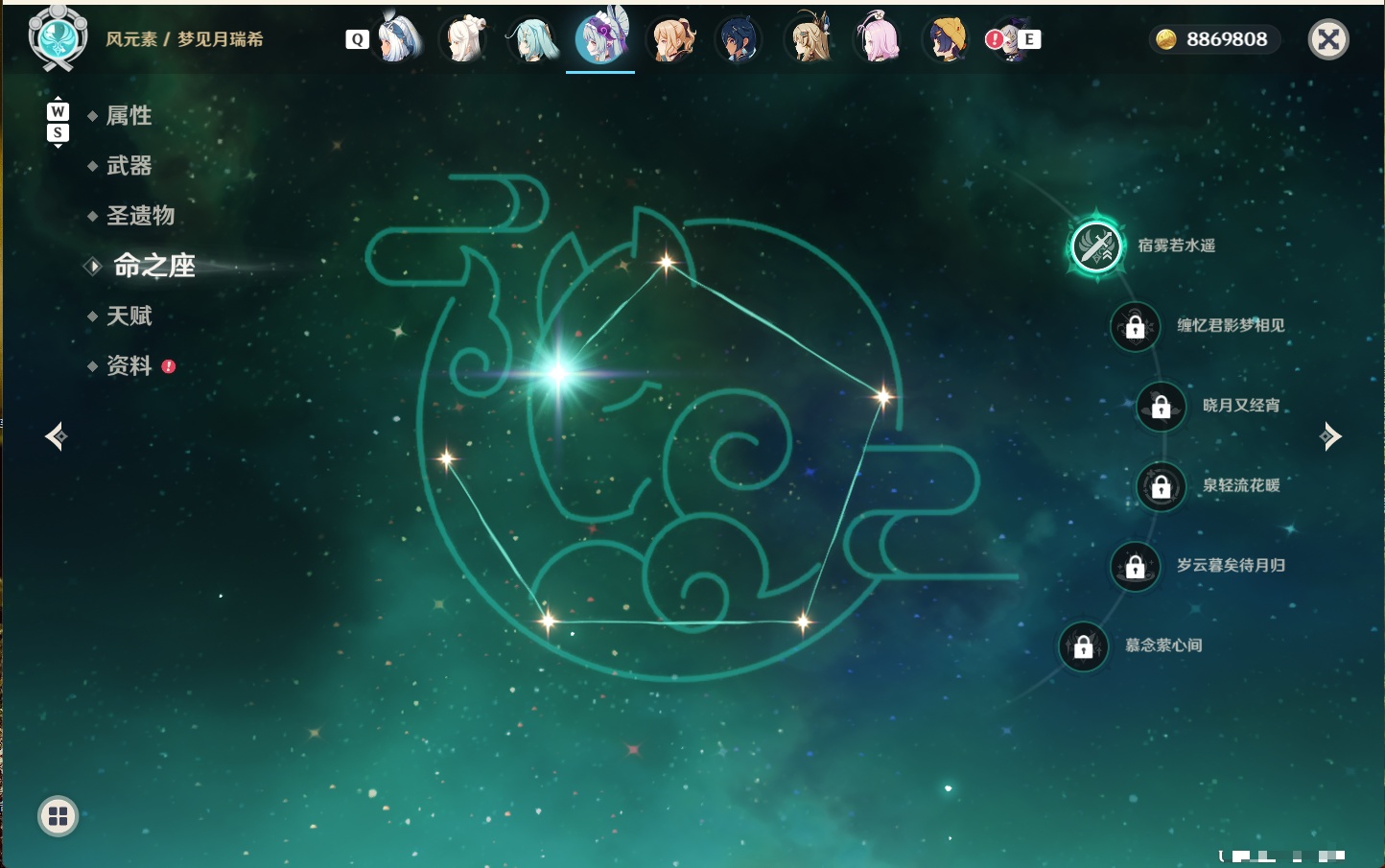Open the grid menu icon at bottom left

(x=58, y=816)
